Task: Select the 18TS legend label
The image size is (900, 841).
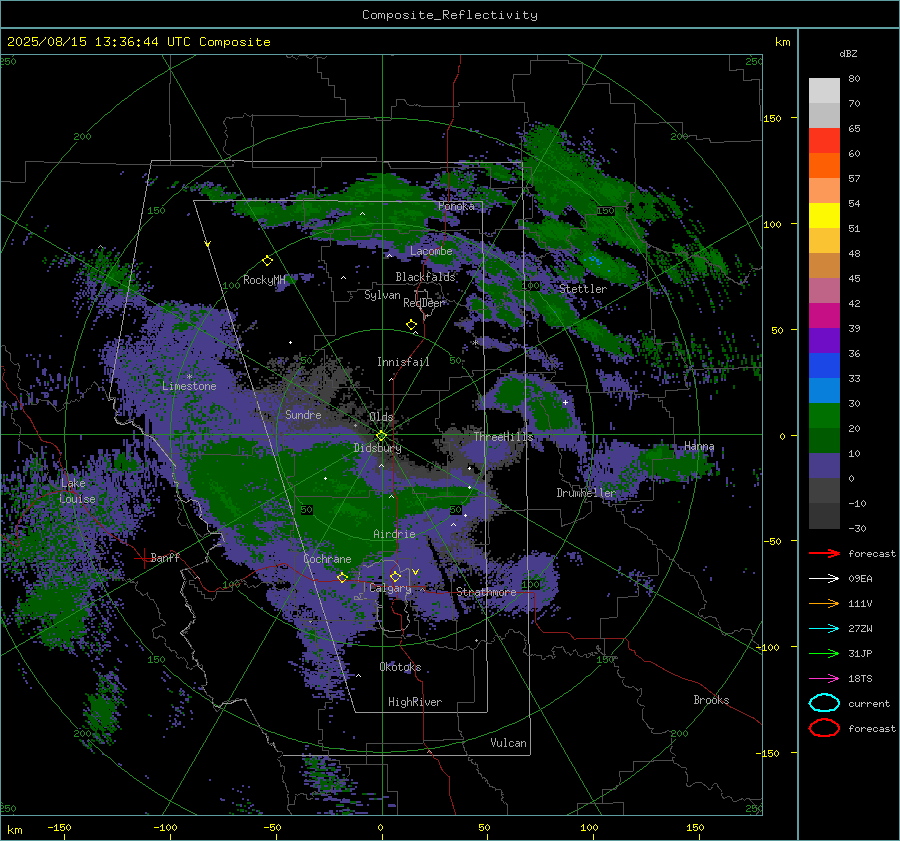Action: pos(860,679)
